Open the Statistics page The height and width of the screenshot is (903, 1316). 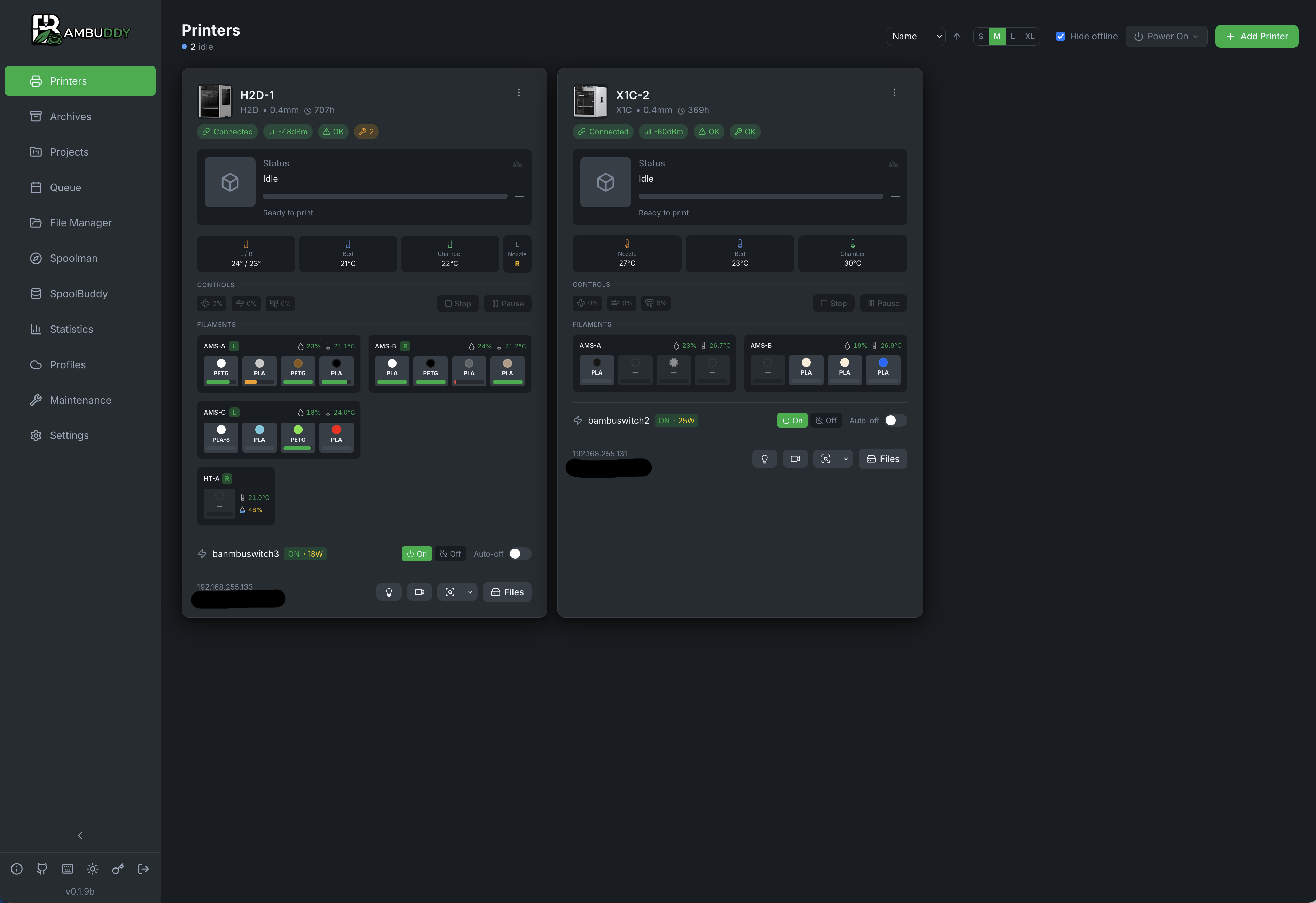71,329
